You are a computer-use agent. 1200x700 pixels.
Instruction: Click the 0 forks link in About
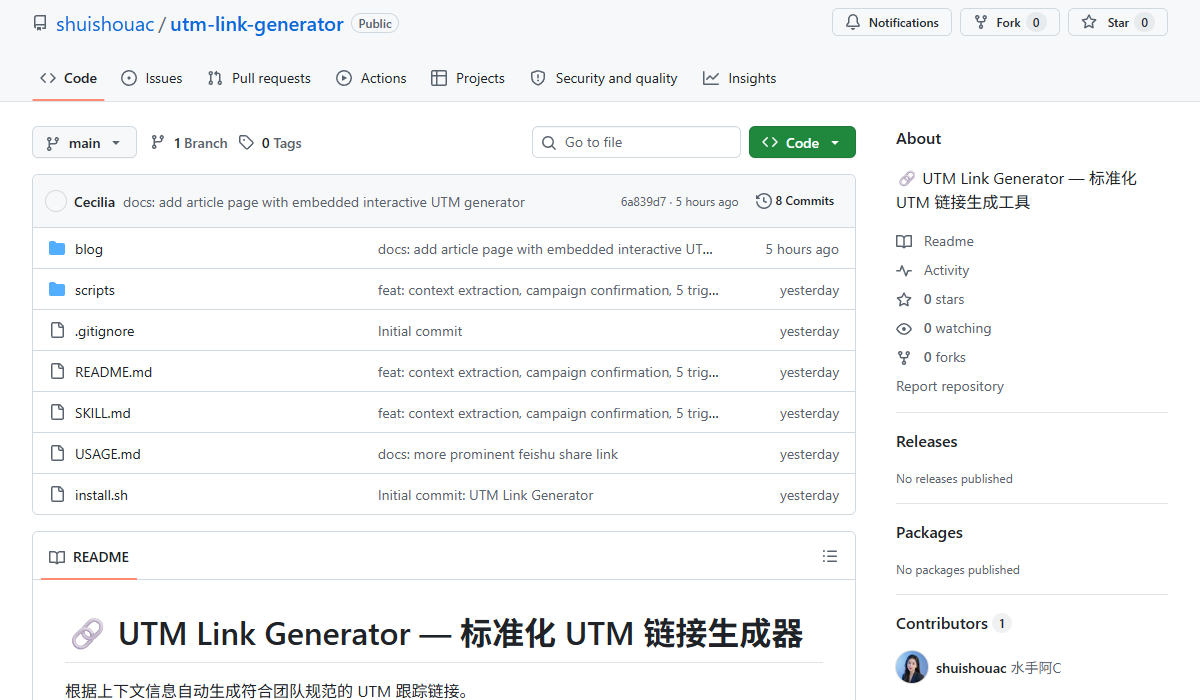pyautogui.click(x=945, y=357)
